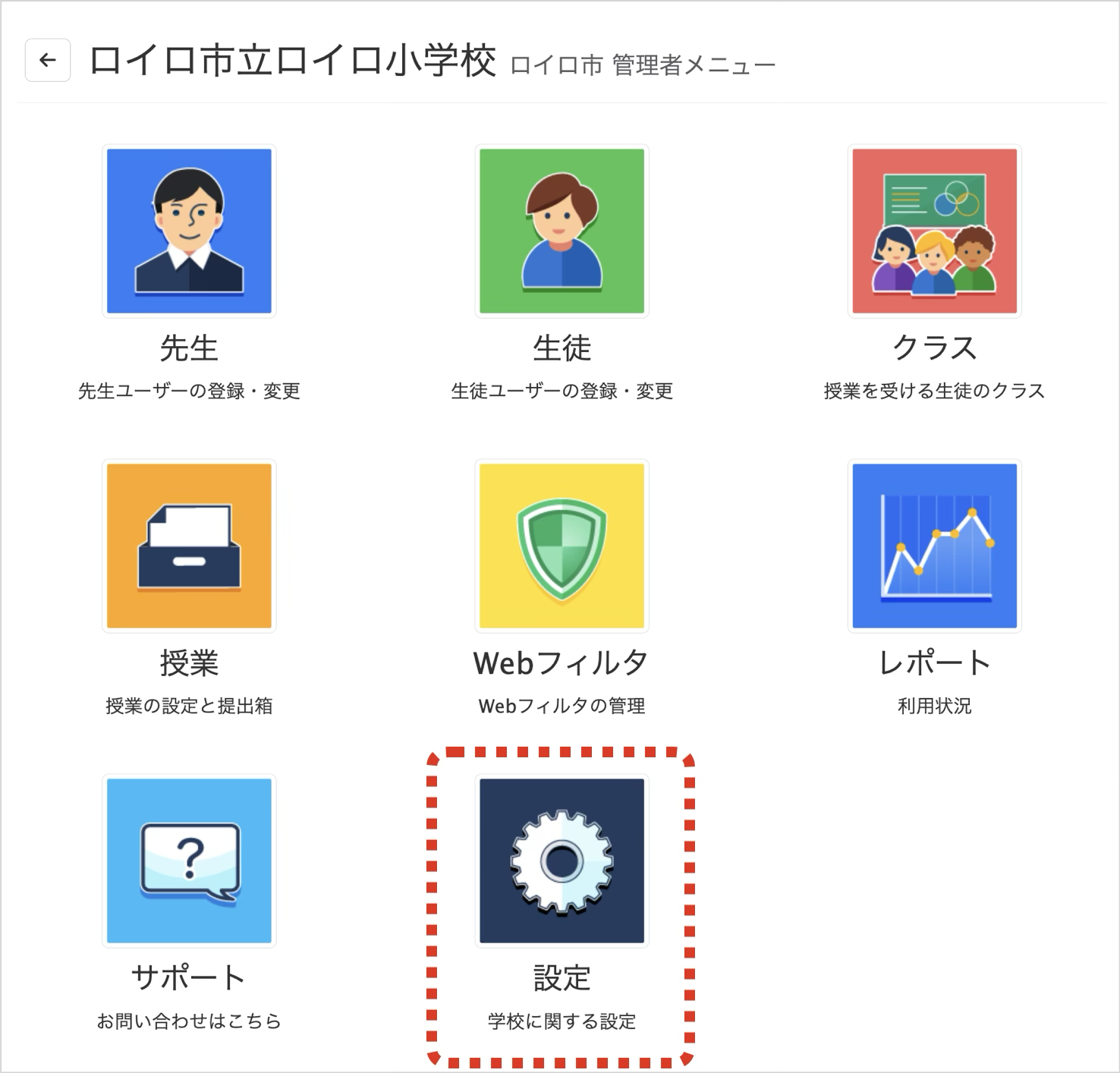Click the レポート label text

pyautogui.click(x=934, y=663)
